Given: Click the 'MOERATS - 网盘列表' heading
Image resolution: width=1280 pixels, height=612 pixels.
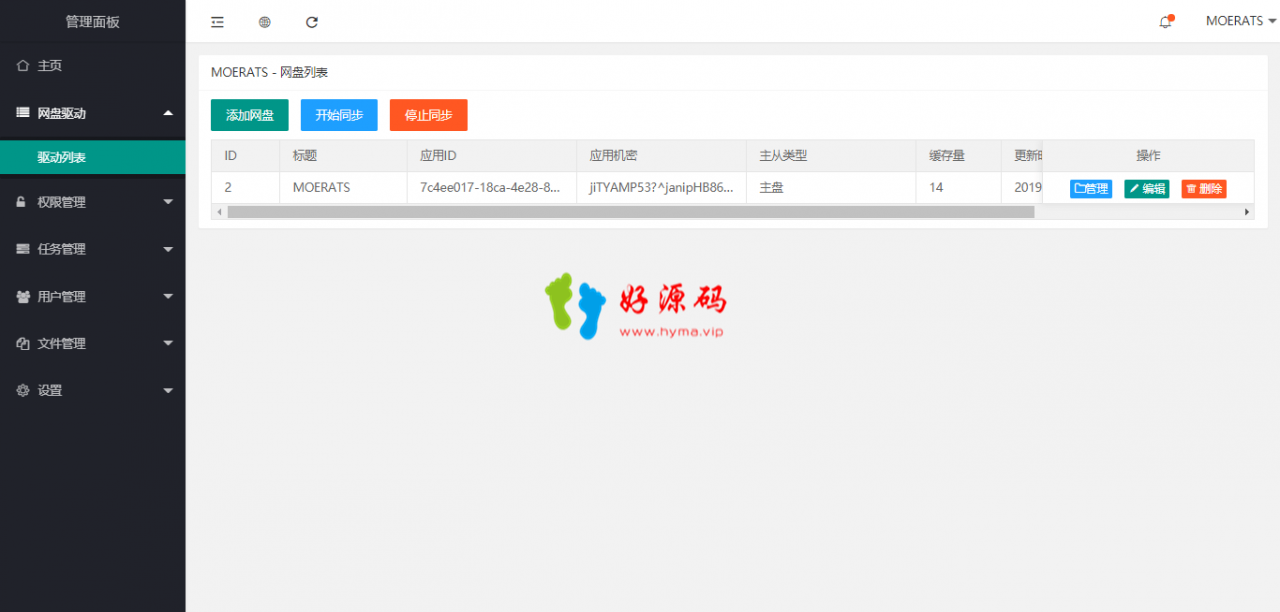Looking at the screenshot, I should tap(270, 72).
